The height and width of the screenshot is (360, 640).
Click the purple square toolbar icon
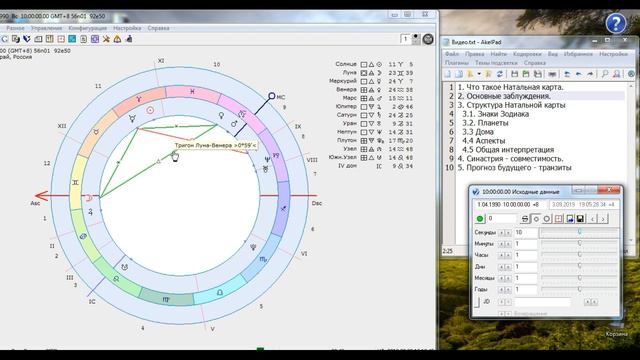point(95,39)
